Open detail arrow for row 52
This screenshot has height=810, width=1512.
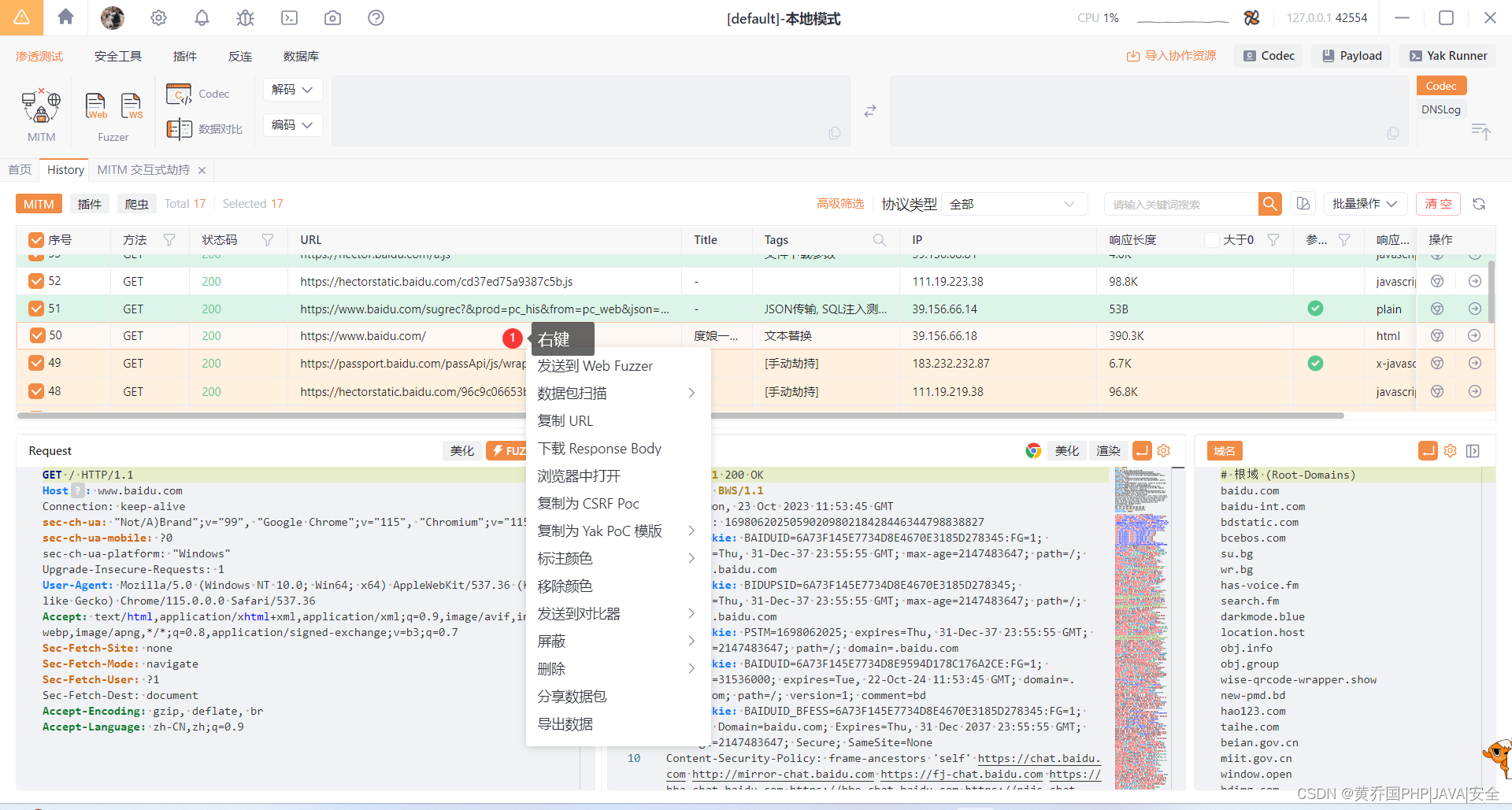pyautogui.click(x=1475, y=281)
